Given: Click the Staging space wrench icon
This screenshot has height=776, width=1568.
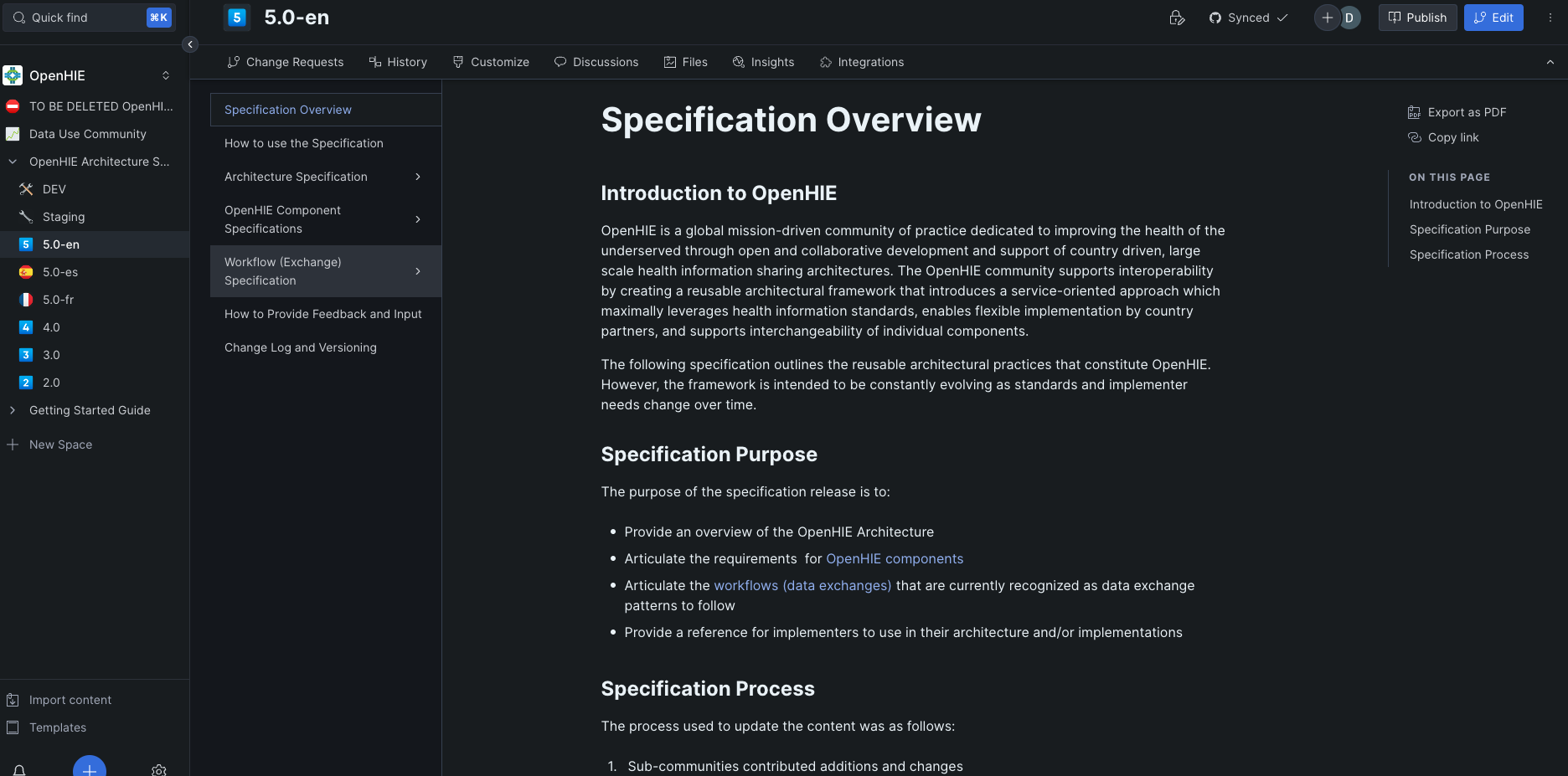Looking at the screenshot, I should coord(26,217).
